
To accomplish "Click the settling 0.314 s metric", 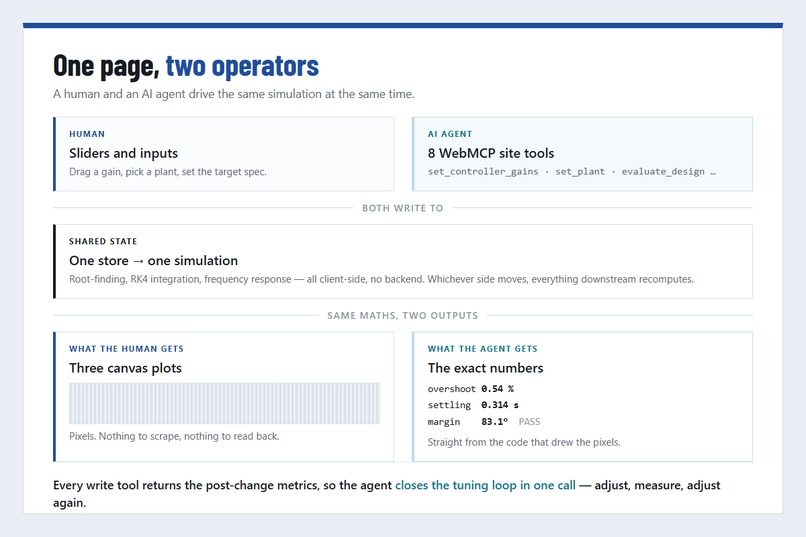I will (x=473, y=405).
